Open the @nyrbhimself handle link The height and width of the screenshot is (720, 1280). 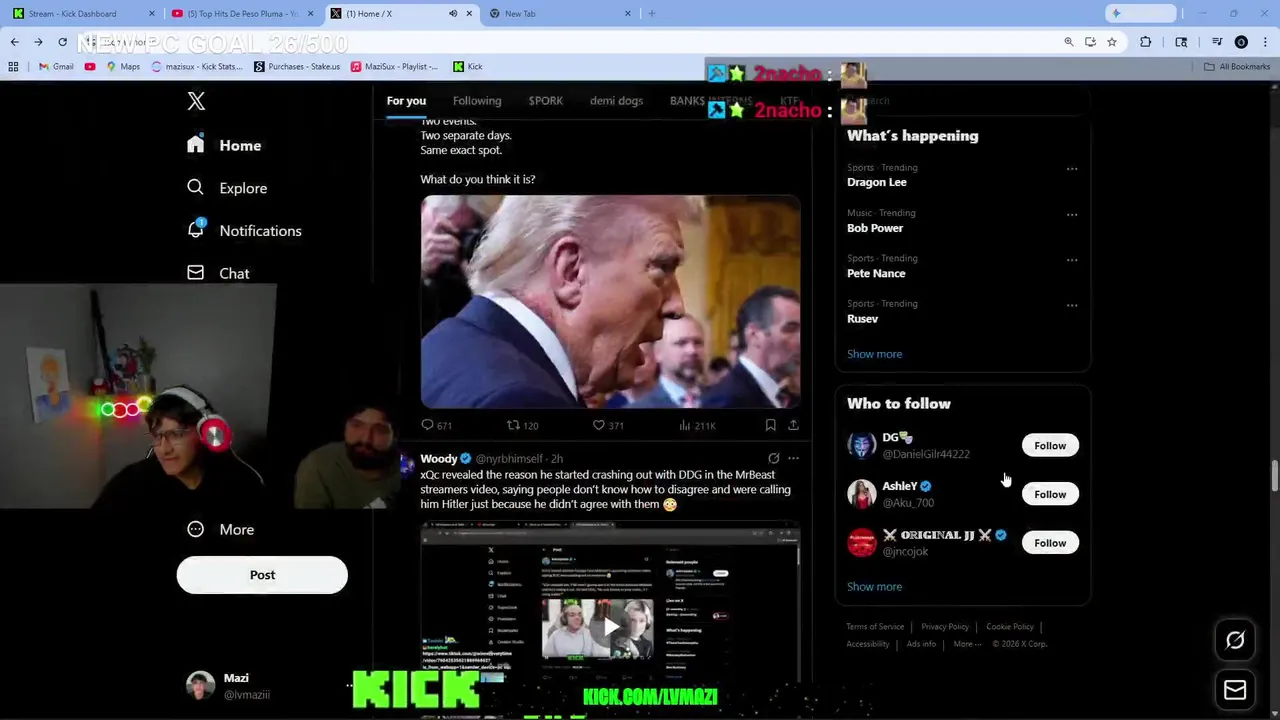pos(509,458)
